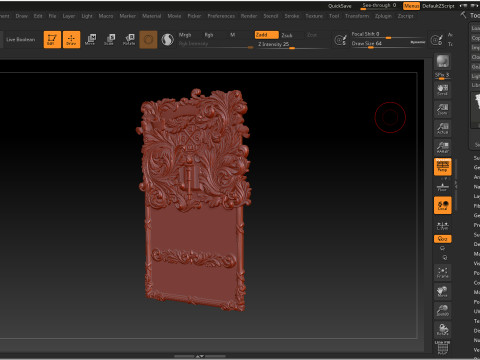480x360 pixels.
Task: Open the Stroke menu
Action: pyautogui.click(x=292, y=16)
